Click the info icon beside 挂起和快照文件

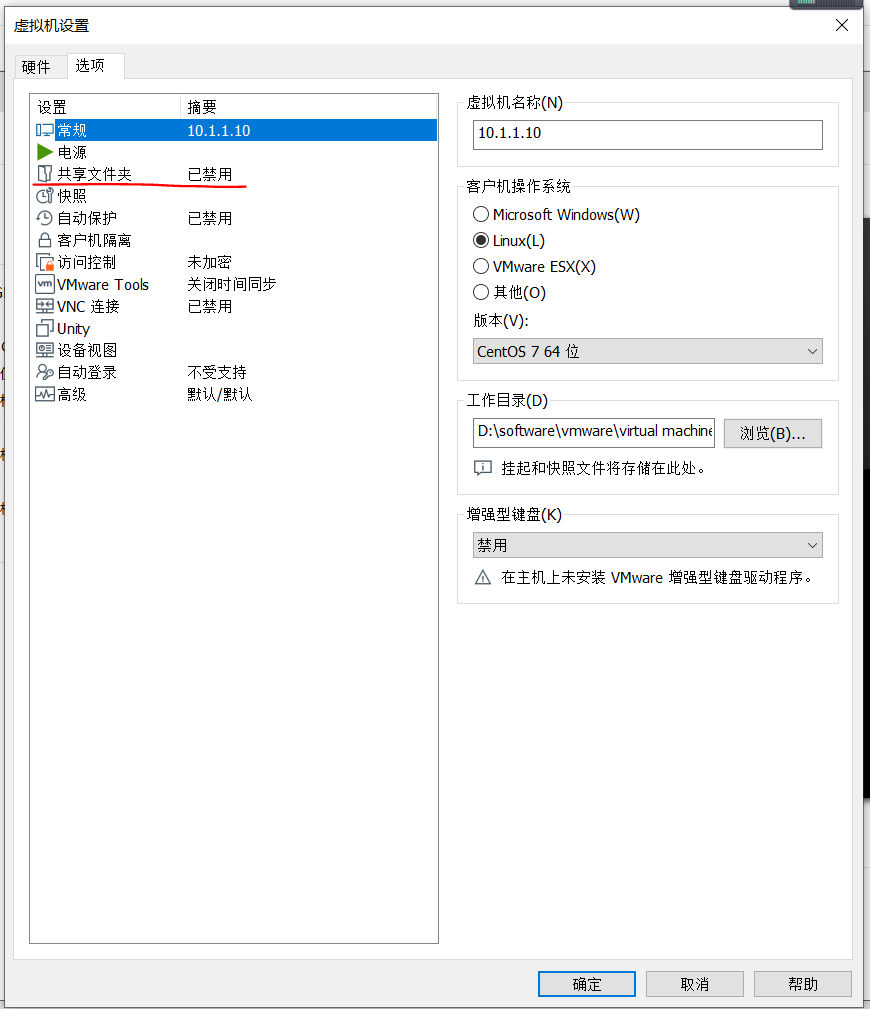pyautogui.click(x=483, y=468)
